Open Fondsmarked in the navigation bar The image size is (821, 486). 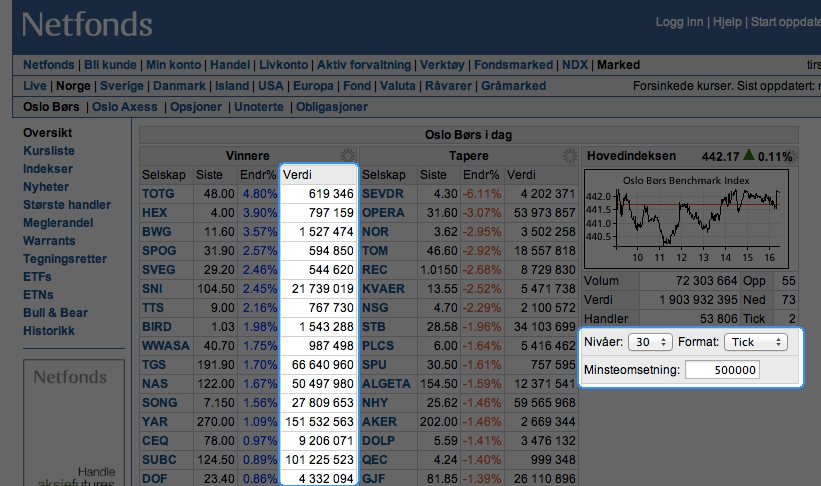(513, 65)
